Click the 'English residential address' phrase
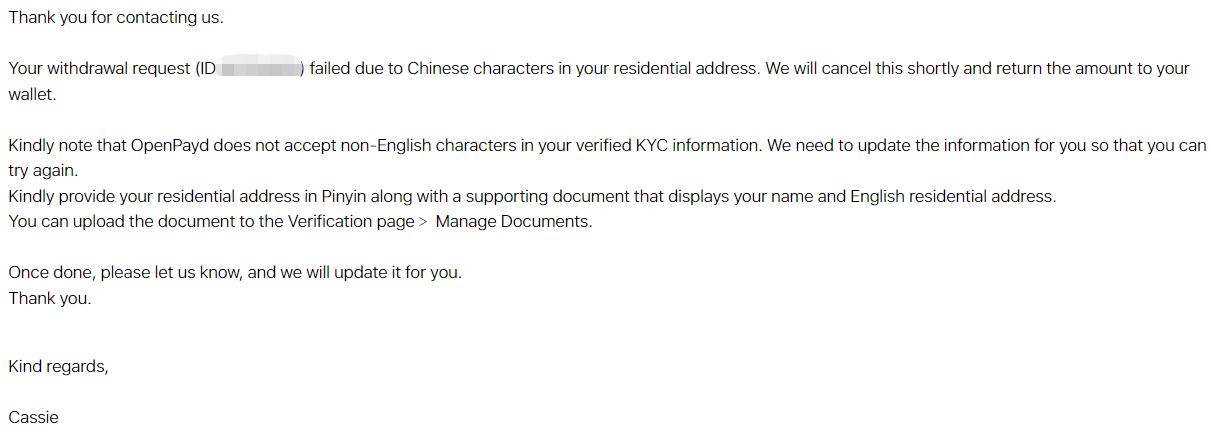Viewport: 1211px width, 442px height. (952, 196)
